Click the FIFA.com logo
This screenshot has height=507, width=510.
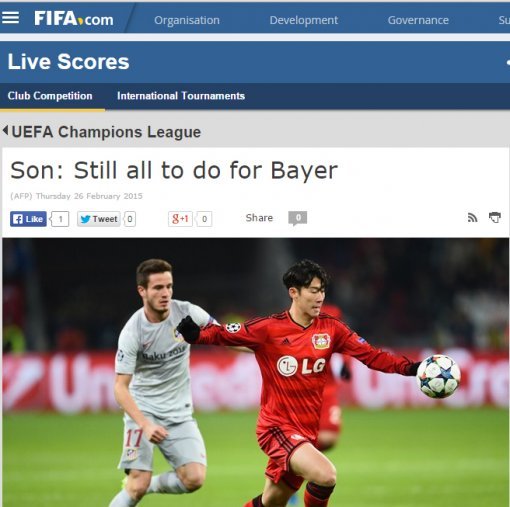[74, 19]
